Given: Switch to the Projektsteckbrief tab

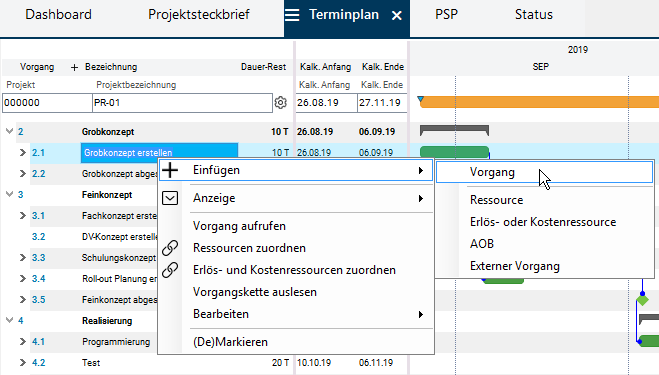Looking at the screenshot, I should coord(199,15).
